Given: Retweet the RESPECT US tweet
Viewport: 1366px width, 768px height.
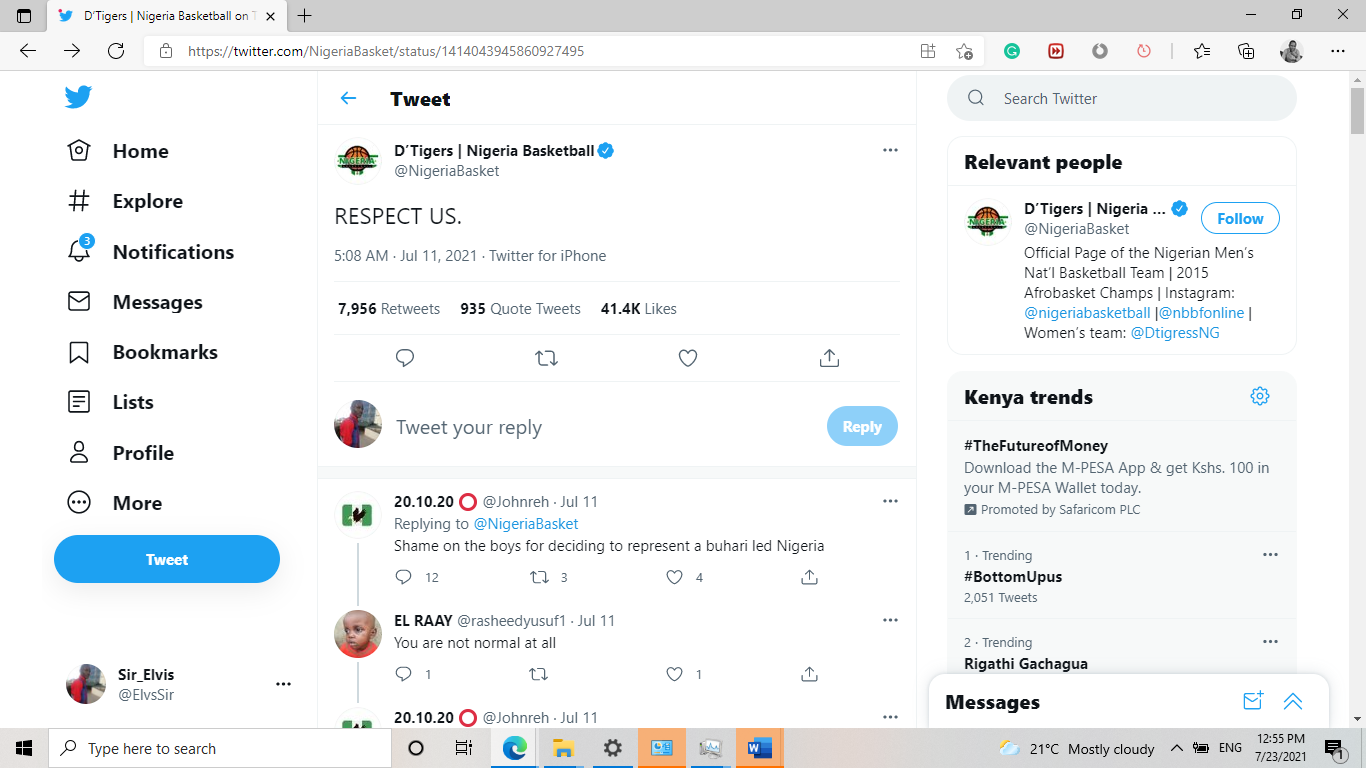Looking at the screenshot, I should (546, 358).
